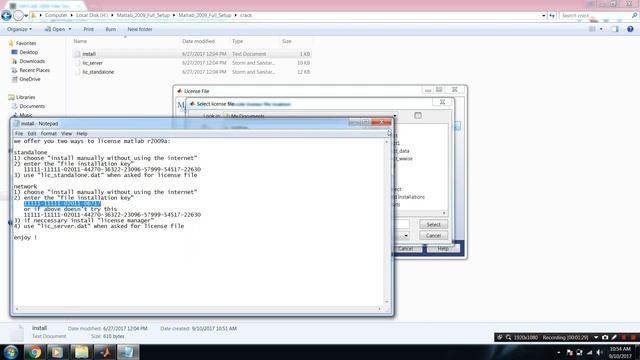Sort files by Name column header

80,41
